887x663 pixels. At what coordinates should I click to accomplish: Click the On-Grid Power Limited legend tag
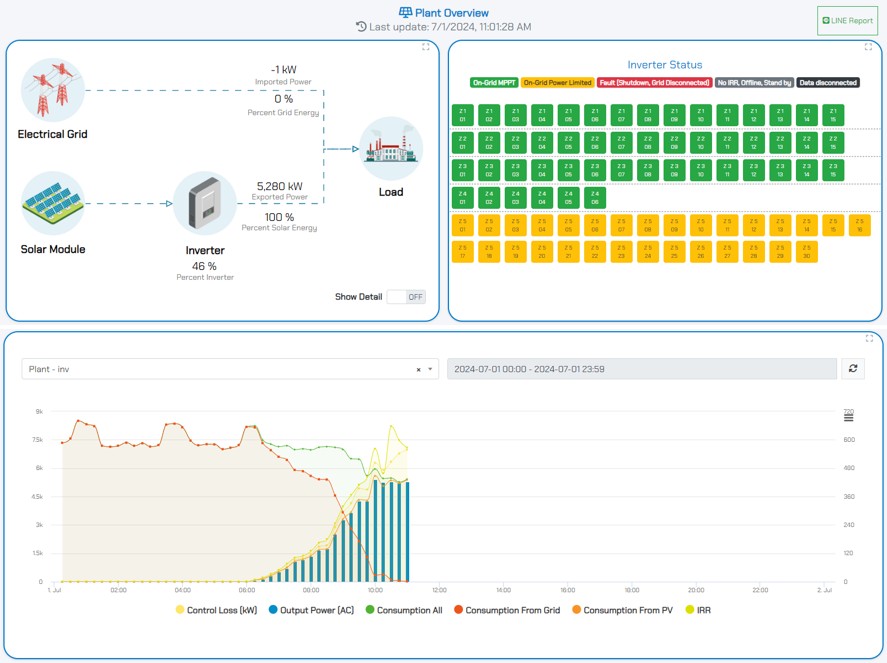pyautogui.click(x=558, y=83)
